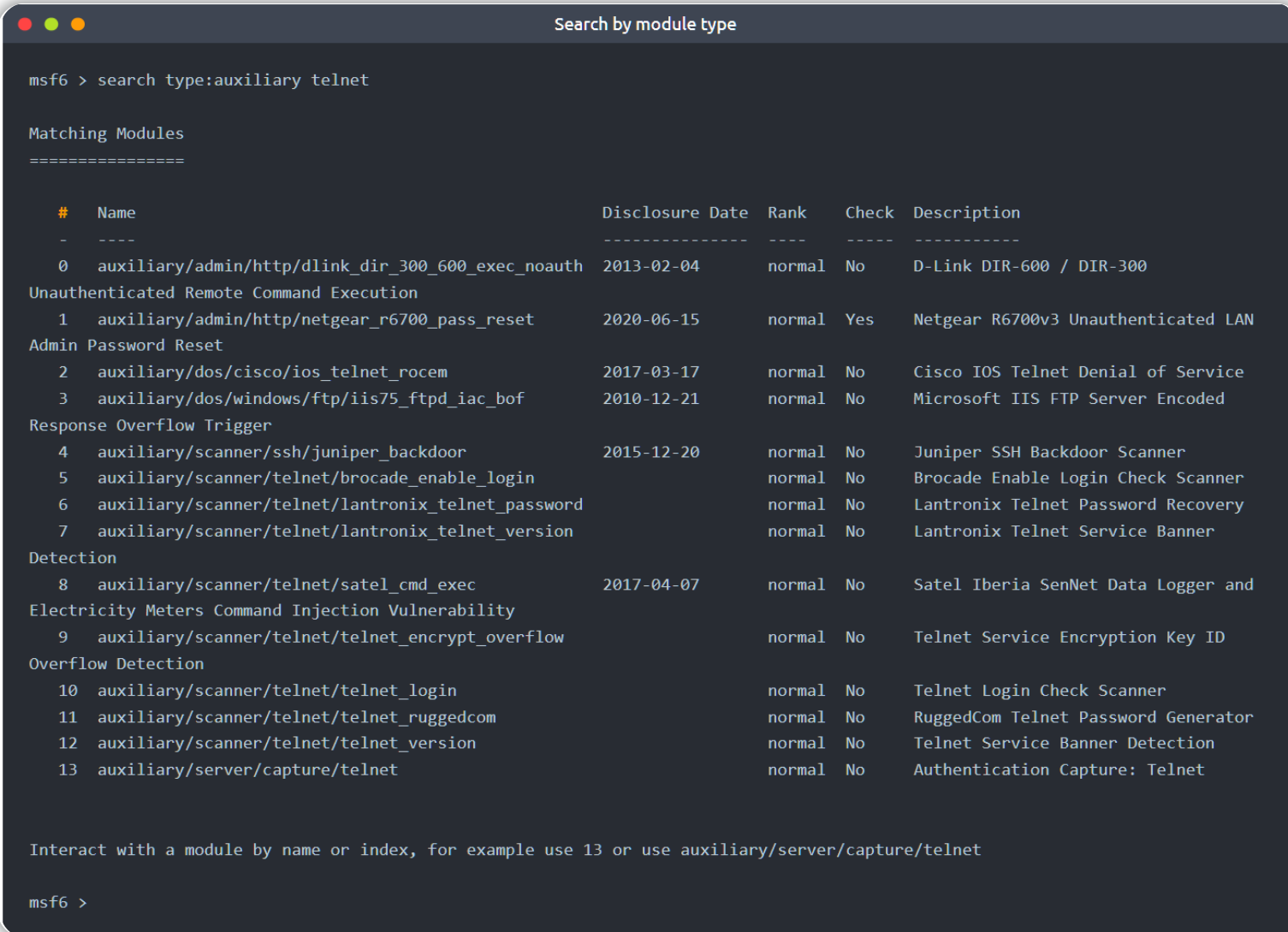Click disclosure date 2020-06-15
Image resolution: width=1288 pixels, height=932 pixels.
click(650, 319)
